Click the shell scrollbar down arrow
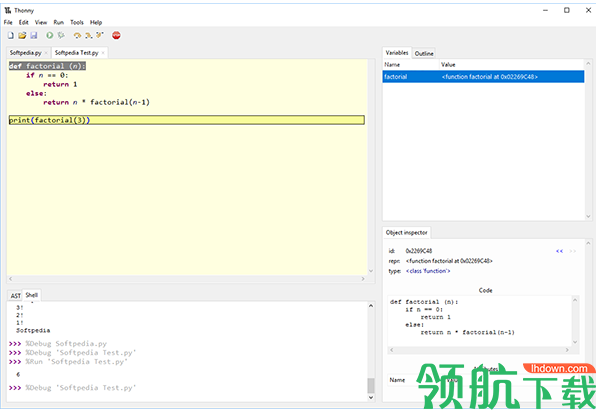 click(x=371, y=398)
